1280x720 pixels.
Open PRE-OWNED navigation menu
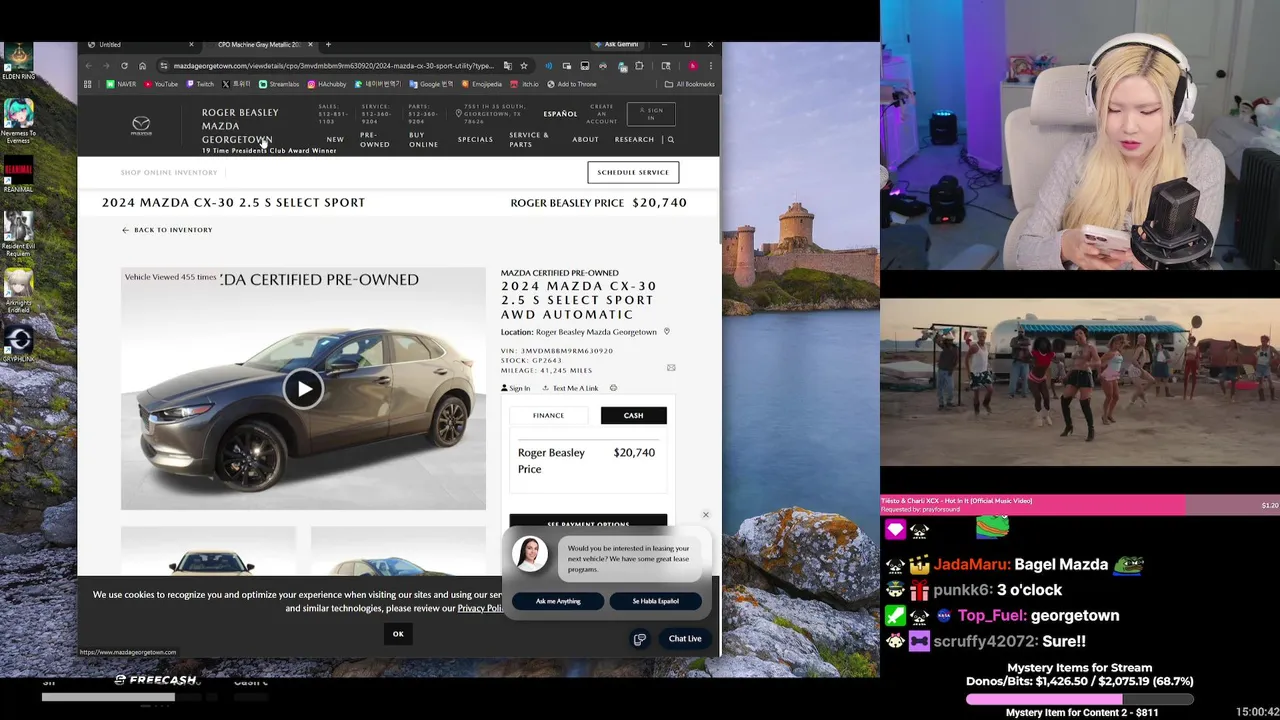(x=375, y=140)
